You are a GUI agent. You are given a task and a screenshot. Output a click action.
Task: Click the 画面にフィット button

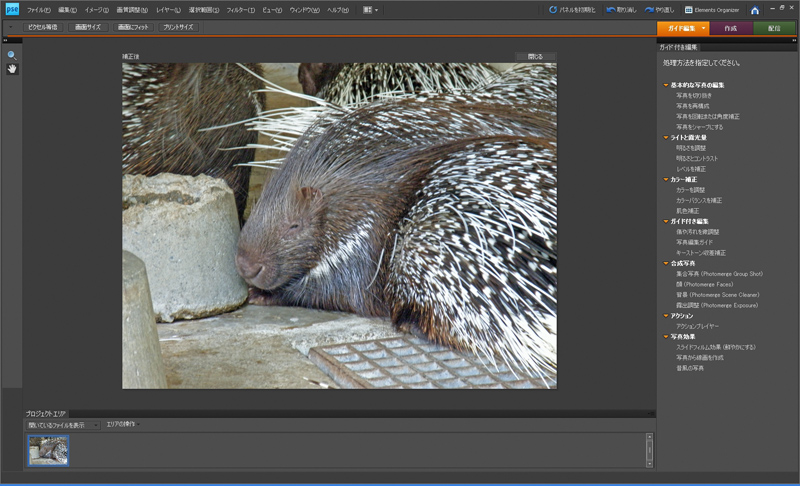pos(131,28)
